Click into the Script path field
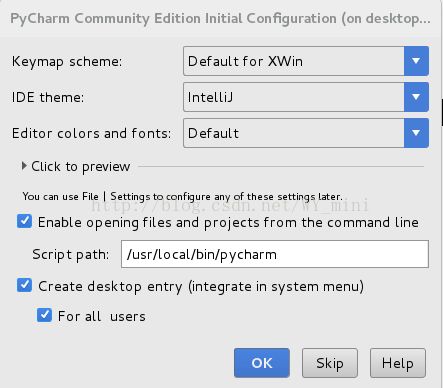 coord(275,254)
